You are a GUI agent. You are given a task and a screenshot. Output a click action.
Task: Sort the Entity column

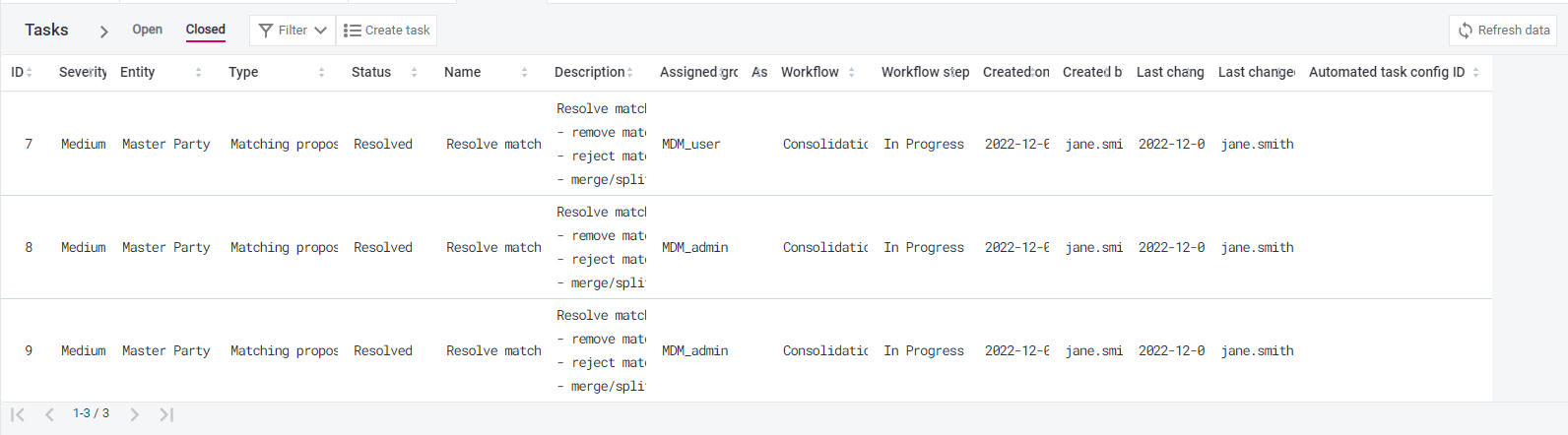(198, 72)
